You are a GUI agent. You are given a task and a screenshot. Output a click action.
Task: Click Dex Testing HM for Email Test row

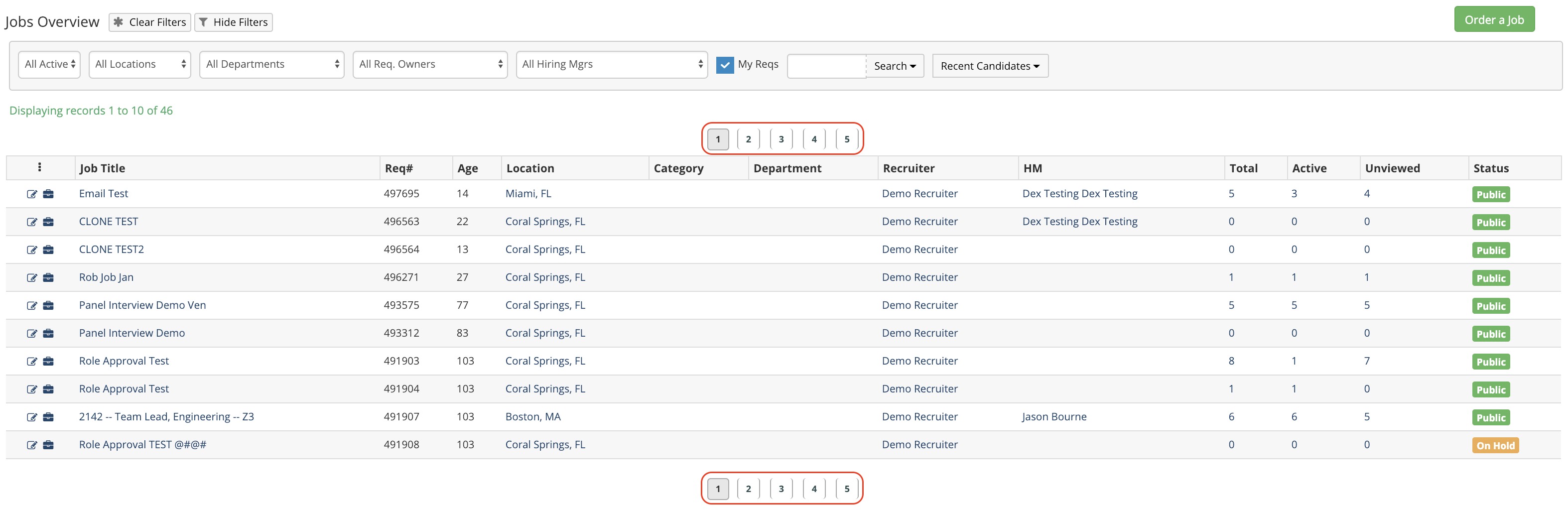point(1079,194)
